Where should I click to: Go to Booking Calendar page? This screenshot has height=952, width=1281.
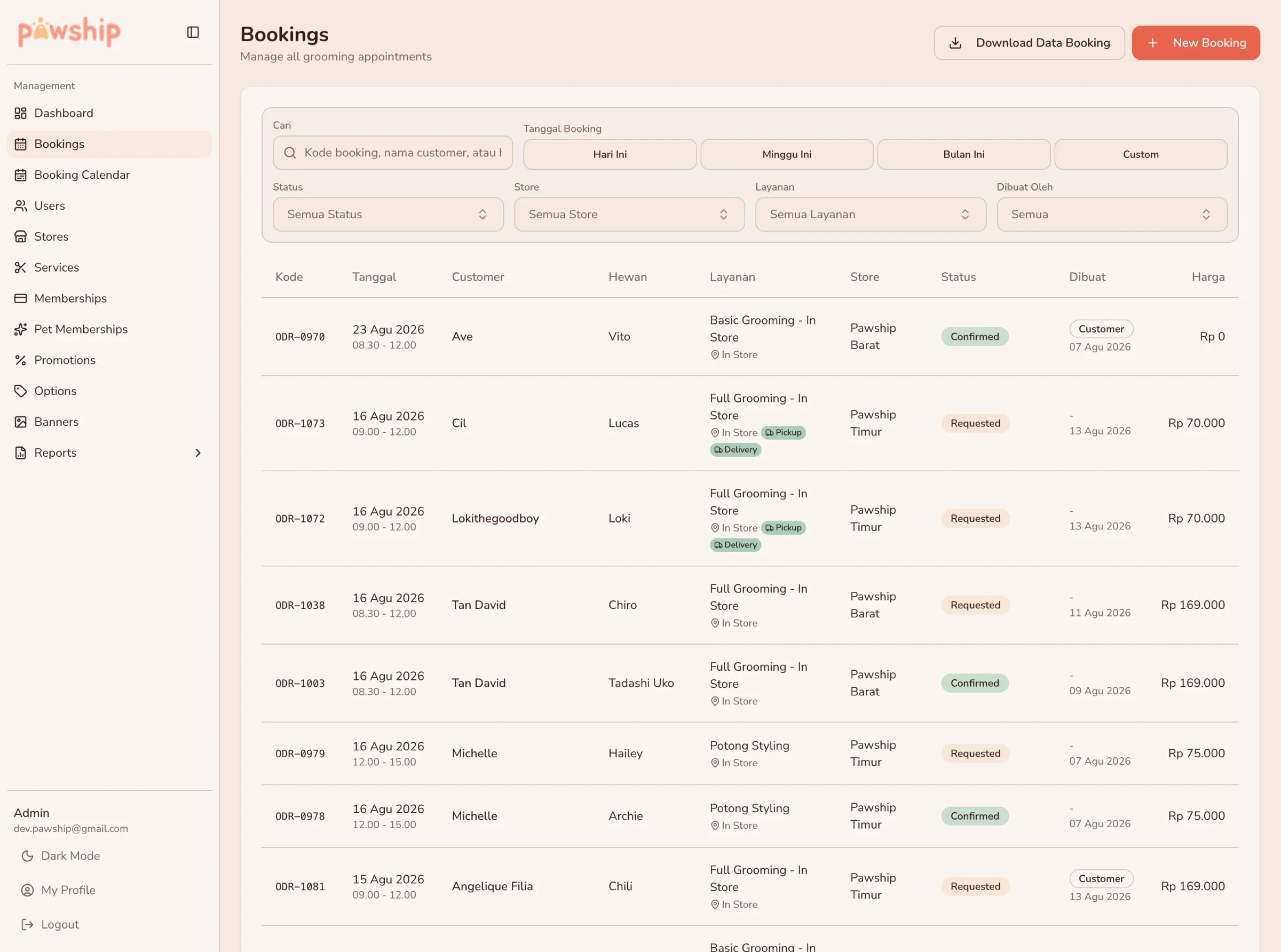point(109,174)
